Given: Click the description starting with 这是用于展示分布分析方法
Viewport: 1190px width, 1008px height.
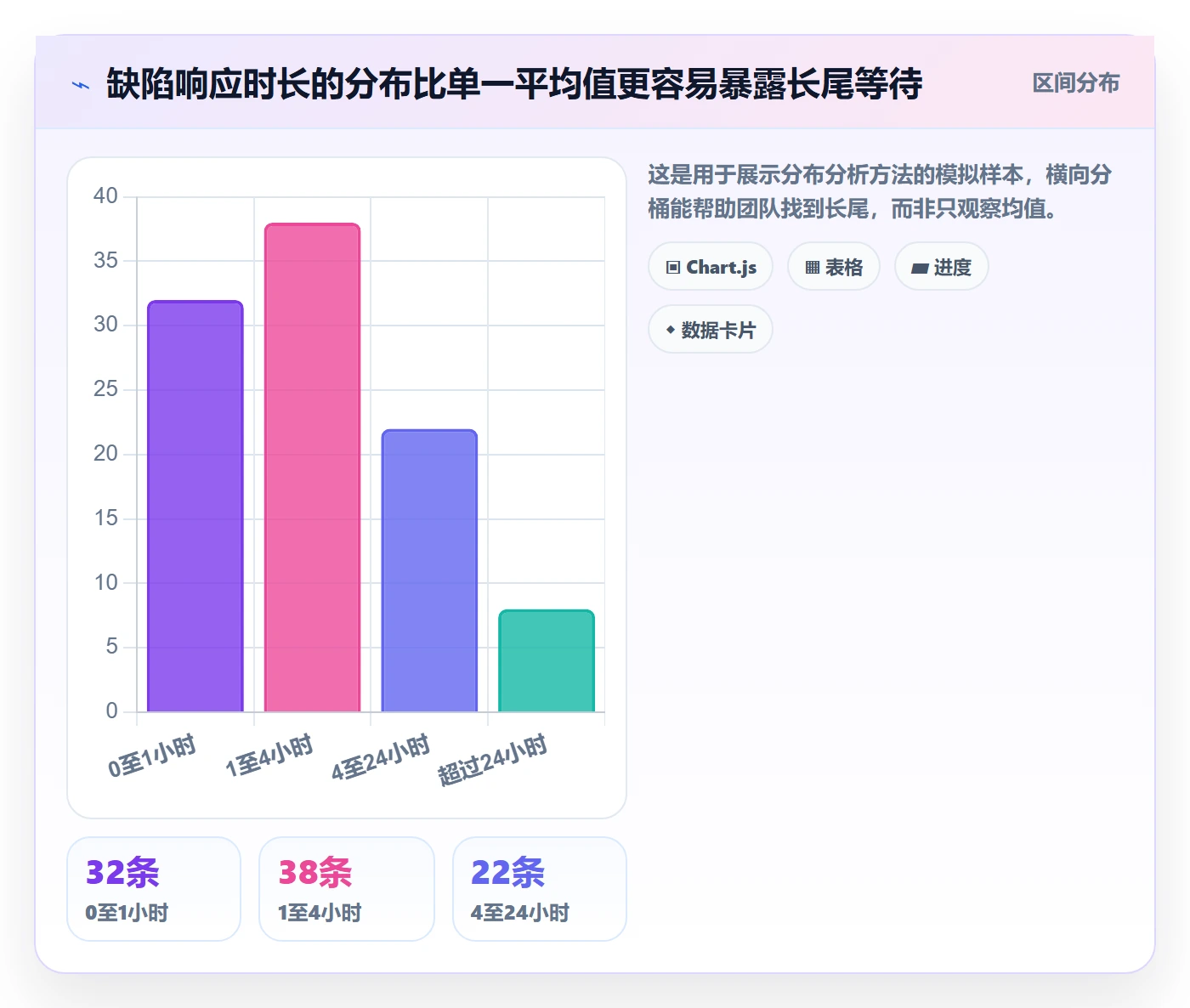Looking at the screenshot, I should [880, 191].
